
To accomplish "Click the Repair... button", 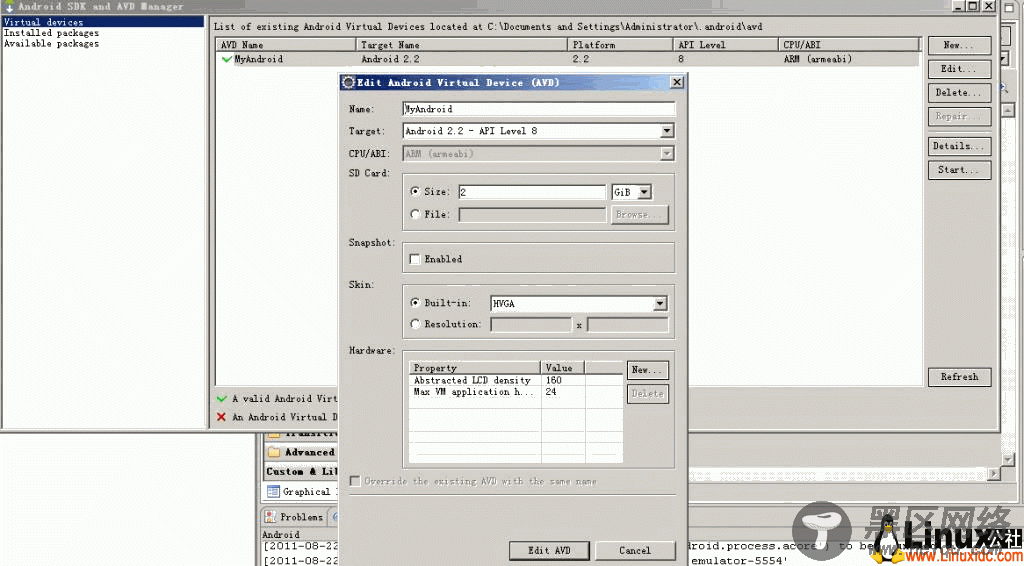I will pos(959,116).
